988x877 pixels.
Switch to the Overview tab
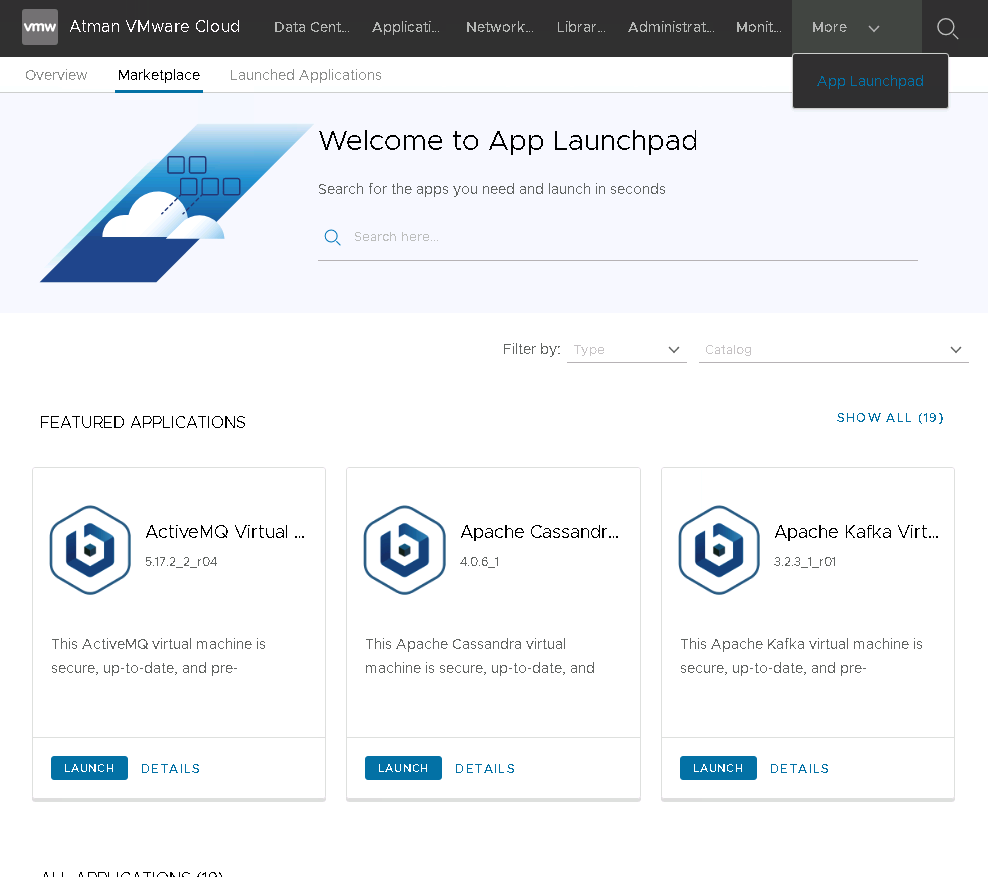coord(56,75)
